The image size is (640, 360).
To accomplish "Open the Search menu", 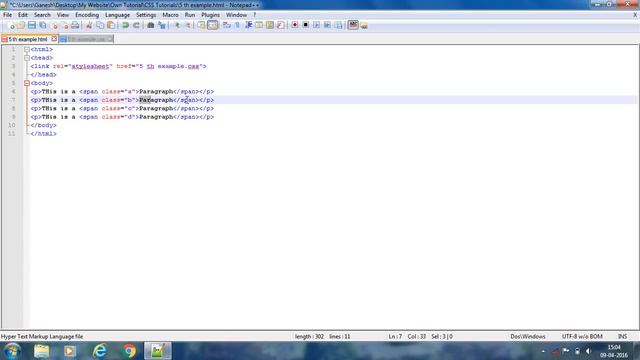I will click(42, 15).
